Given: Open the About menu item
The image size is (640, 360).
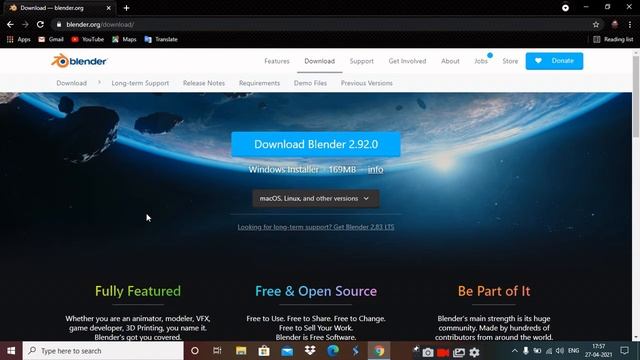Looking at the screenshot, I should (450, 61).
